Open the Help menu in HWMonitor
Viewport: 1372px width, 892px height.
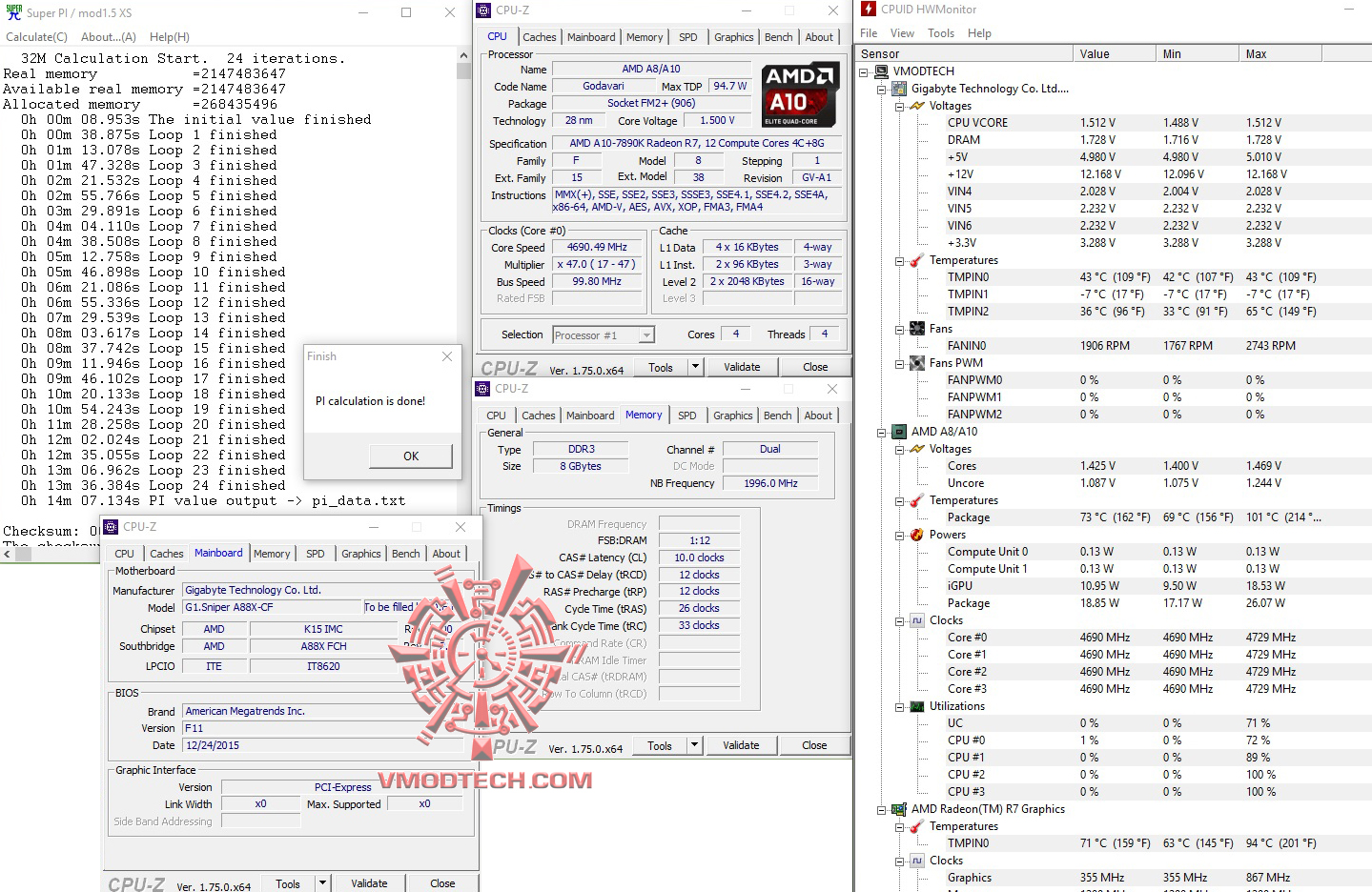pos(979,33)
